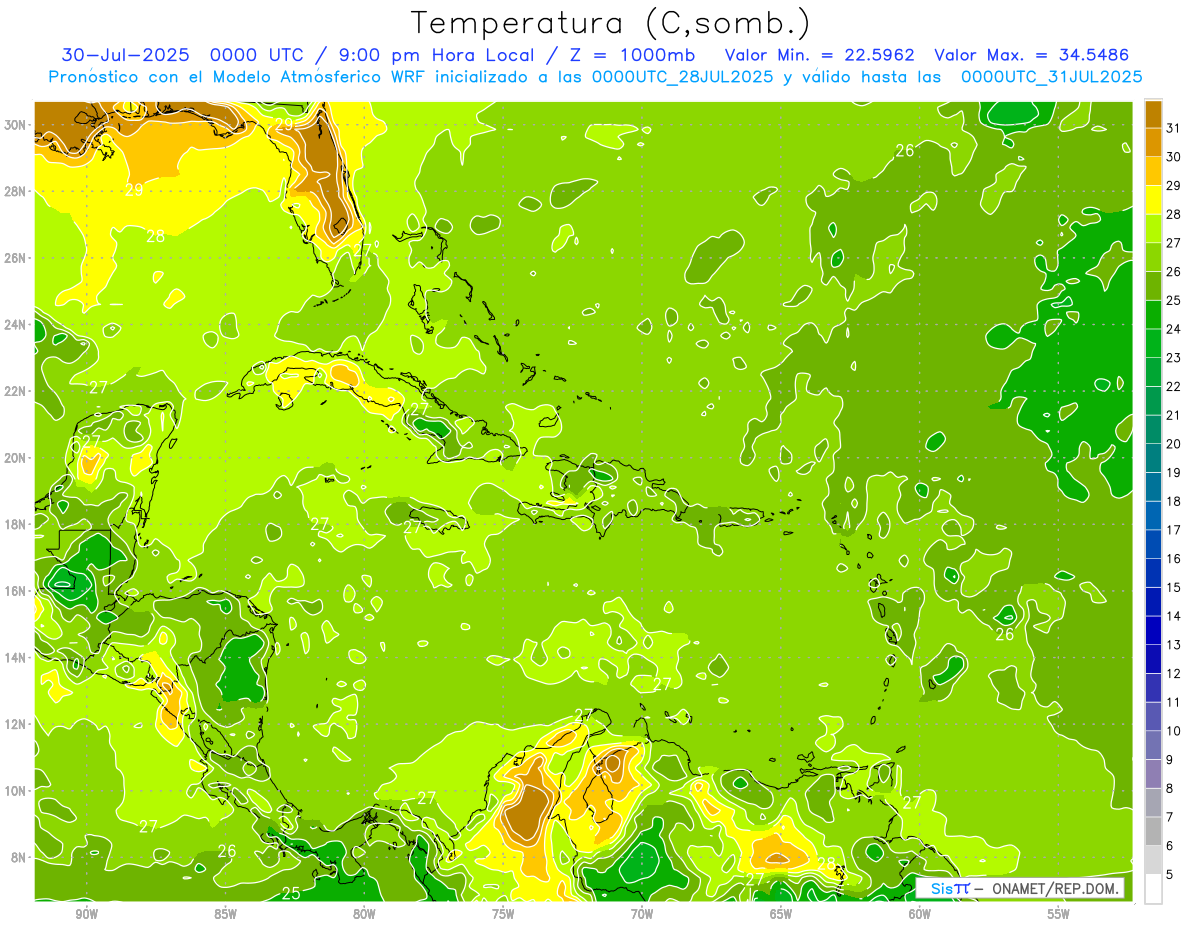Click the date '30-Jul-2025' in the header
Viewport: 1200px width, 927px height.
124,54
